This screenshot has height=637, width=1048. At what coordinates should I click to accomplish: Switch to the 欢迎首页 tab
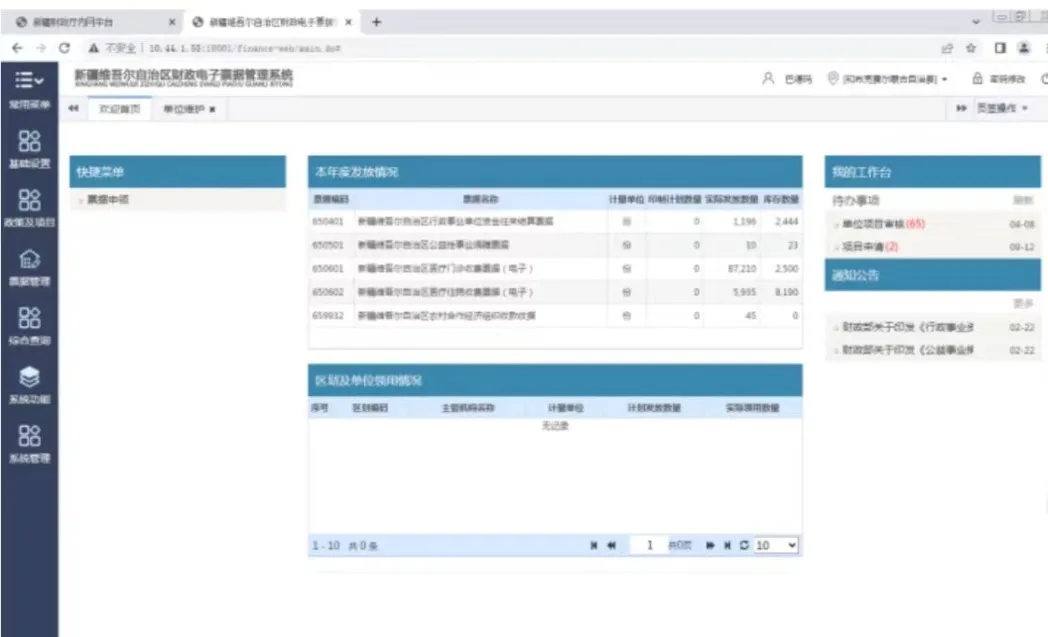pos(119,108)
